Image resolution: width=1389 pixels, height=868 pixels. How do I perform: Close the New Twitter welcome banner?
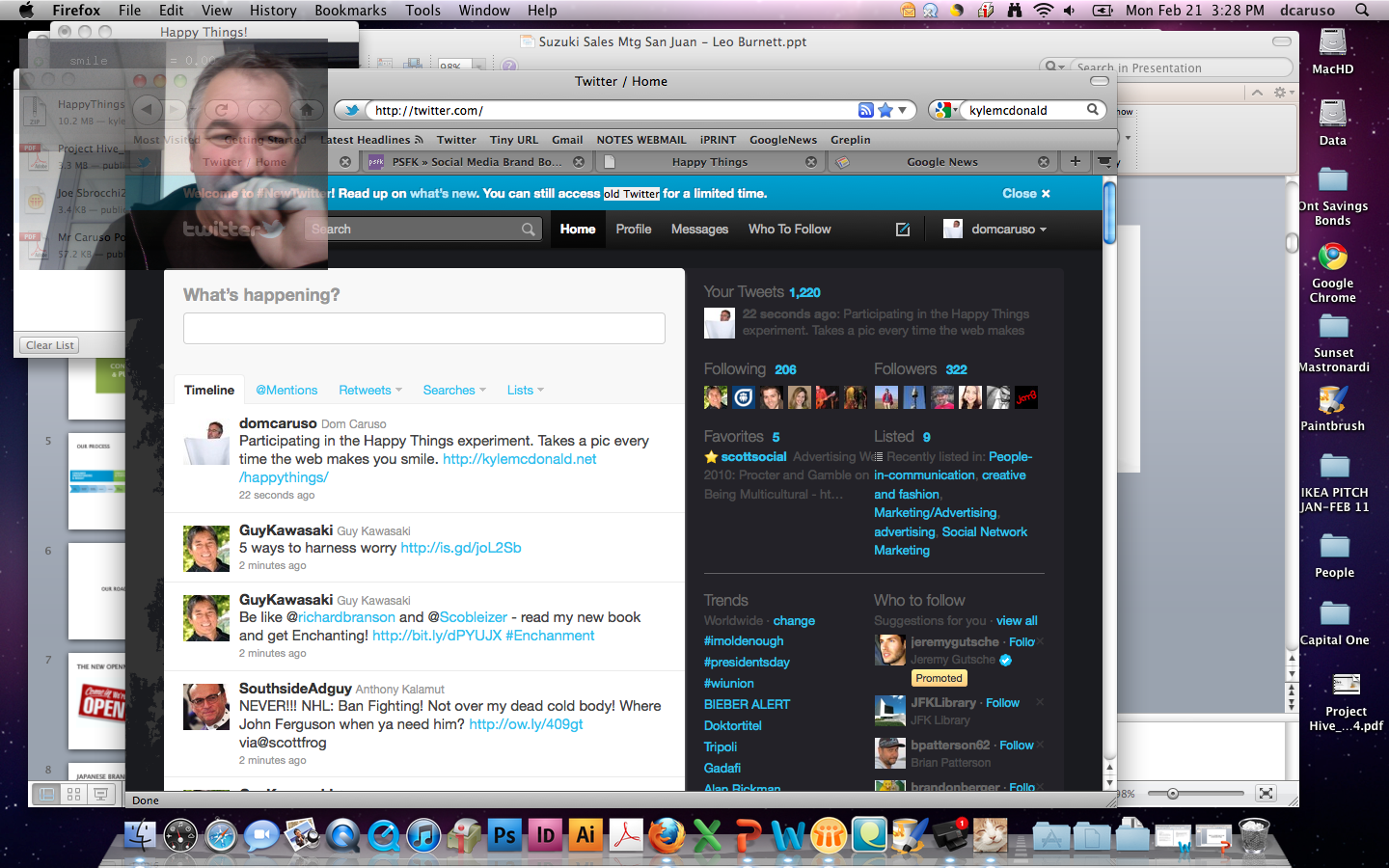coord(1025,194)
